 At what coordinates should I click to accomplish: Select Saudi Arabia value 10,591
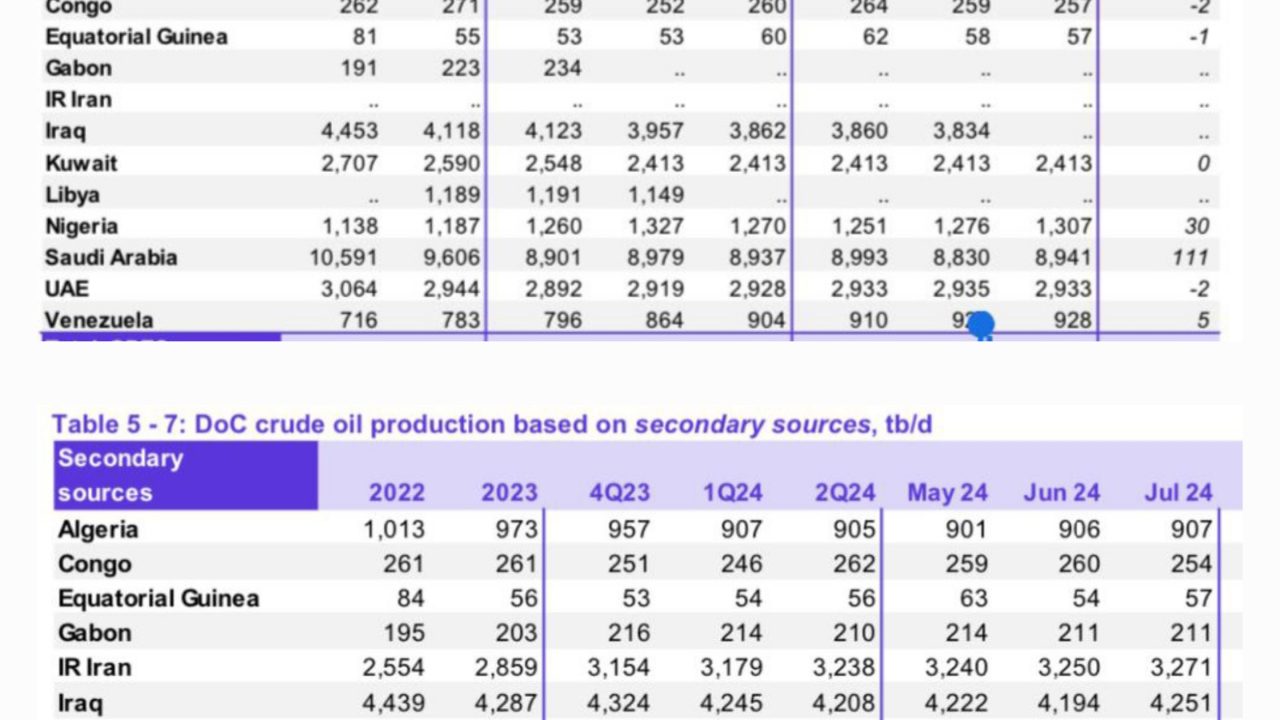click(x=343, y=258)
